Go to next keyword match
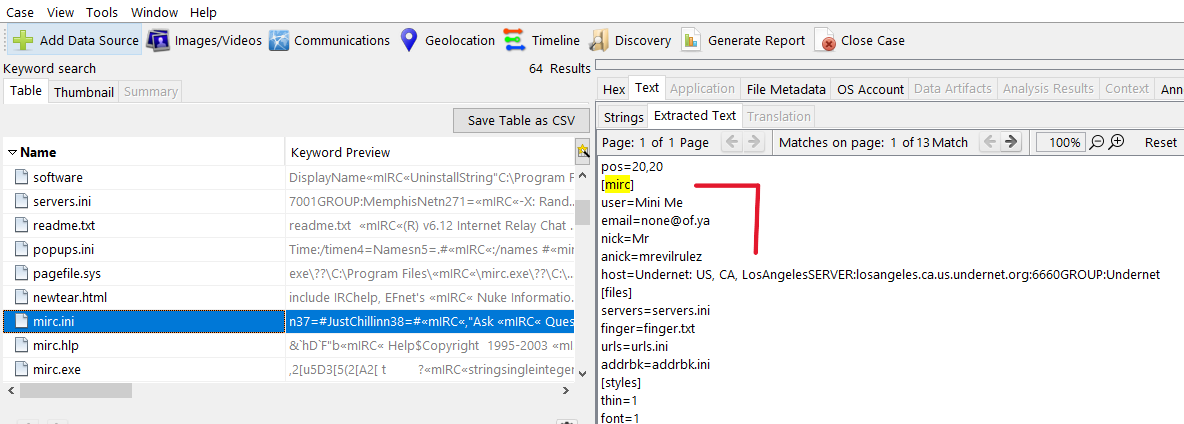The width and height of the screenshot is (1184, 424). click(x=1011, y=142)
